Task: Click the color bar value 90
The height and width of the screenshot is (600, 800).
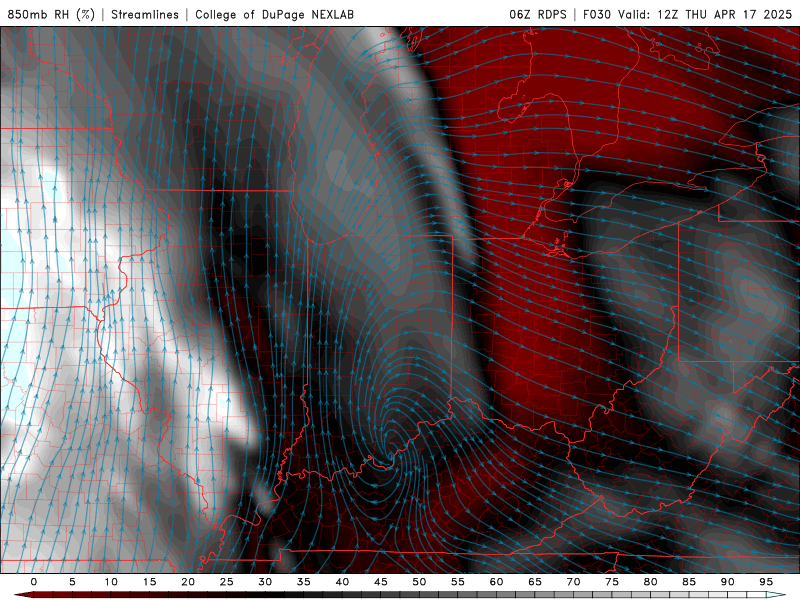Action: (728, 582)
